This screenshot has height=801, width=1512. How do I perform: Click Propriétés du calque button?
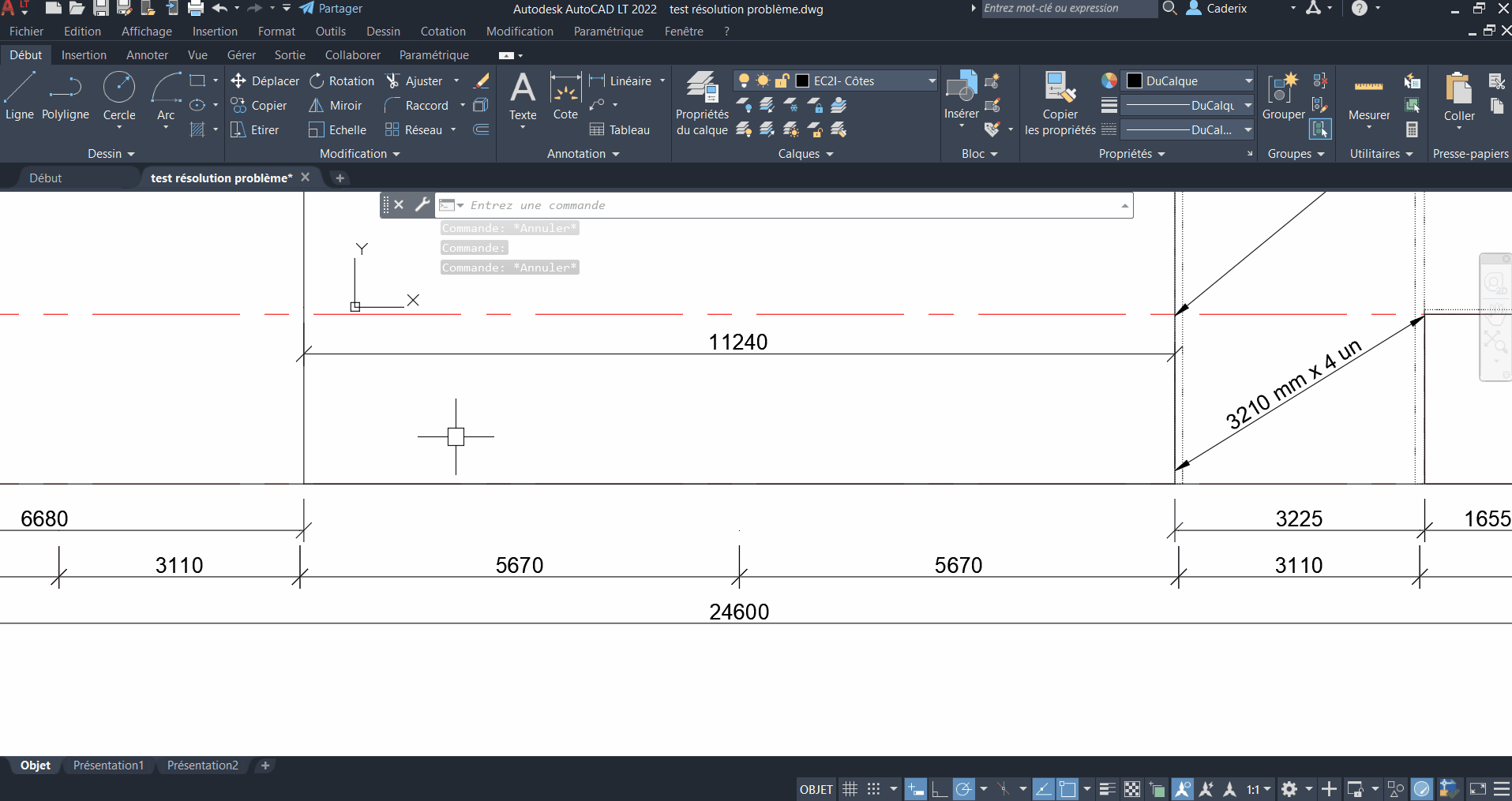(702, 99)
